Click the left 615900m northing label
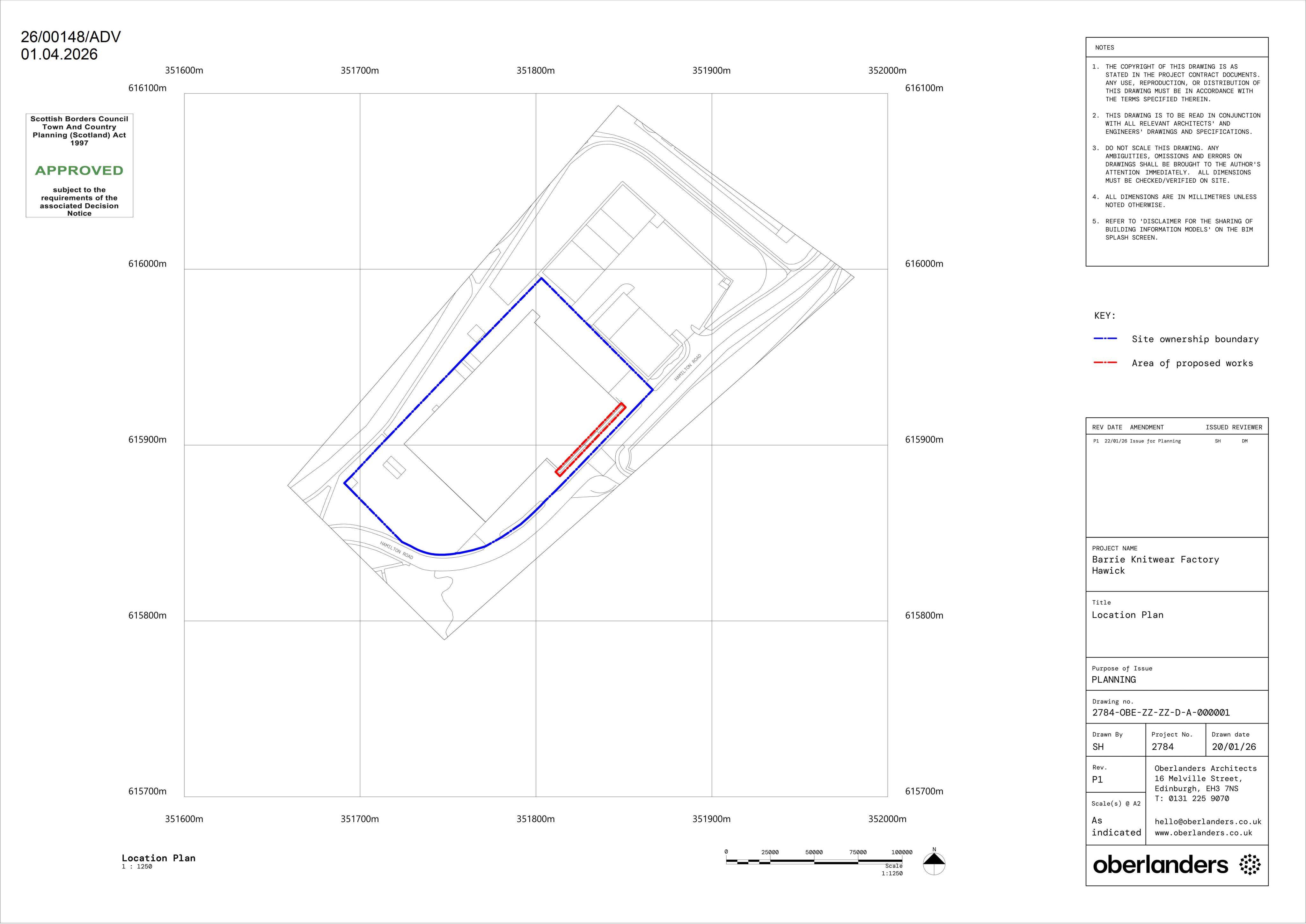Viewport: 1306px width, 924px height. (x=147, y=440)
